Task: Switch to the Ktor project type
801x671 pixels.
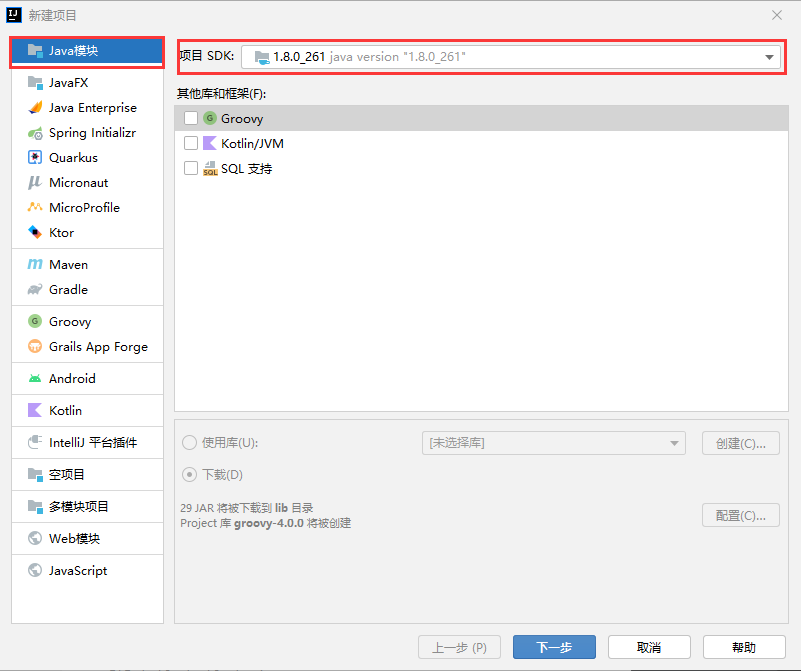Action: point(61,233)
